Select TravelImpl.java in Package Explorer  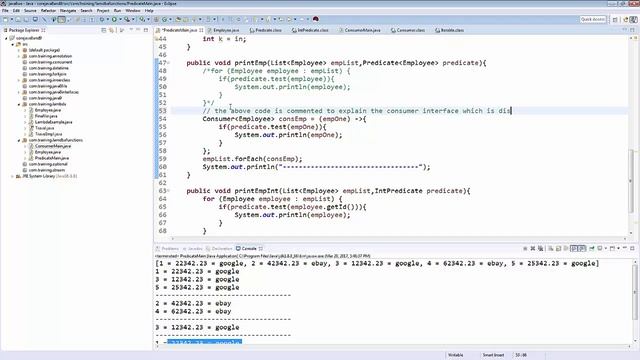pos(48,134)
